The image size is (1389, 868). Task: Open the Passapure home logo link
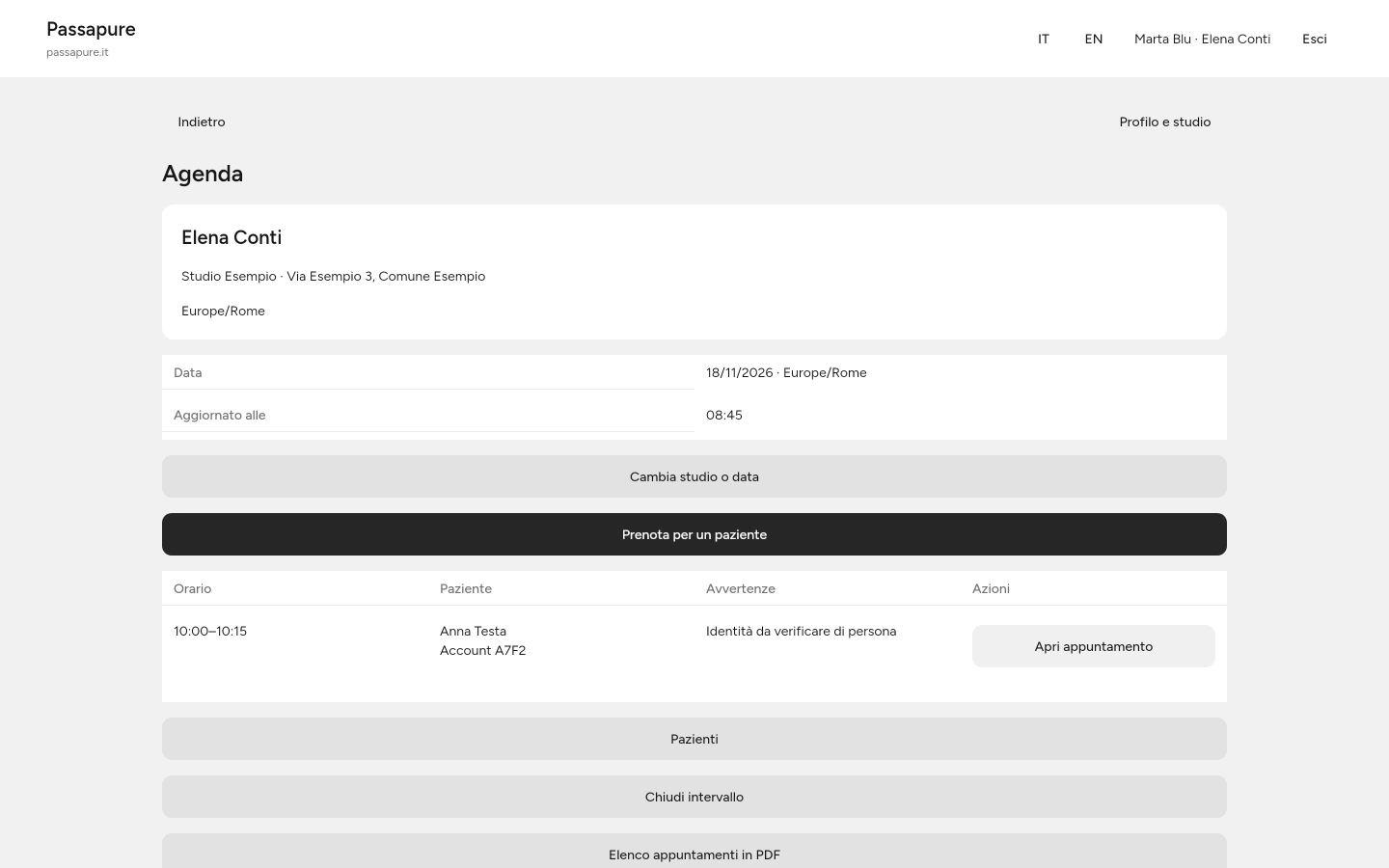coord(91,29)
